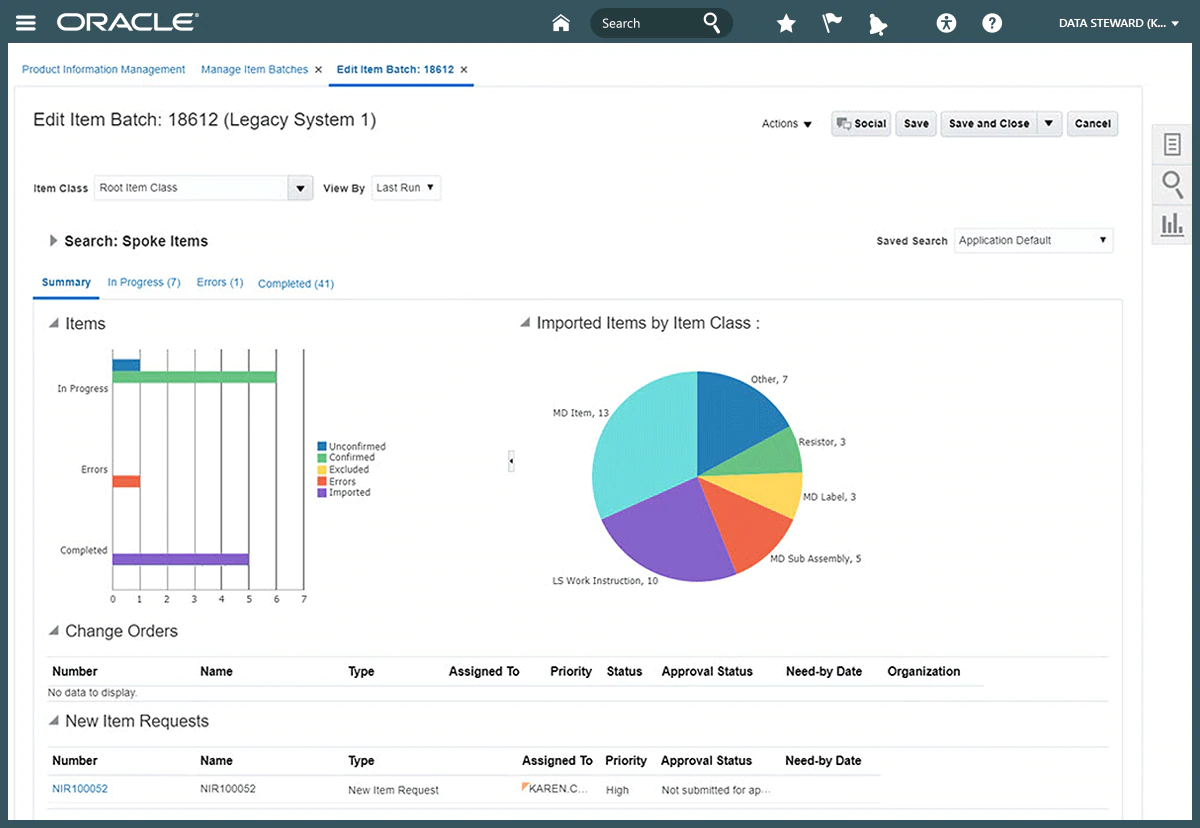
Task: Switch to the Errors (1) tab
Action: pos(220,283)
